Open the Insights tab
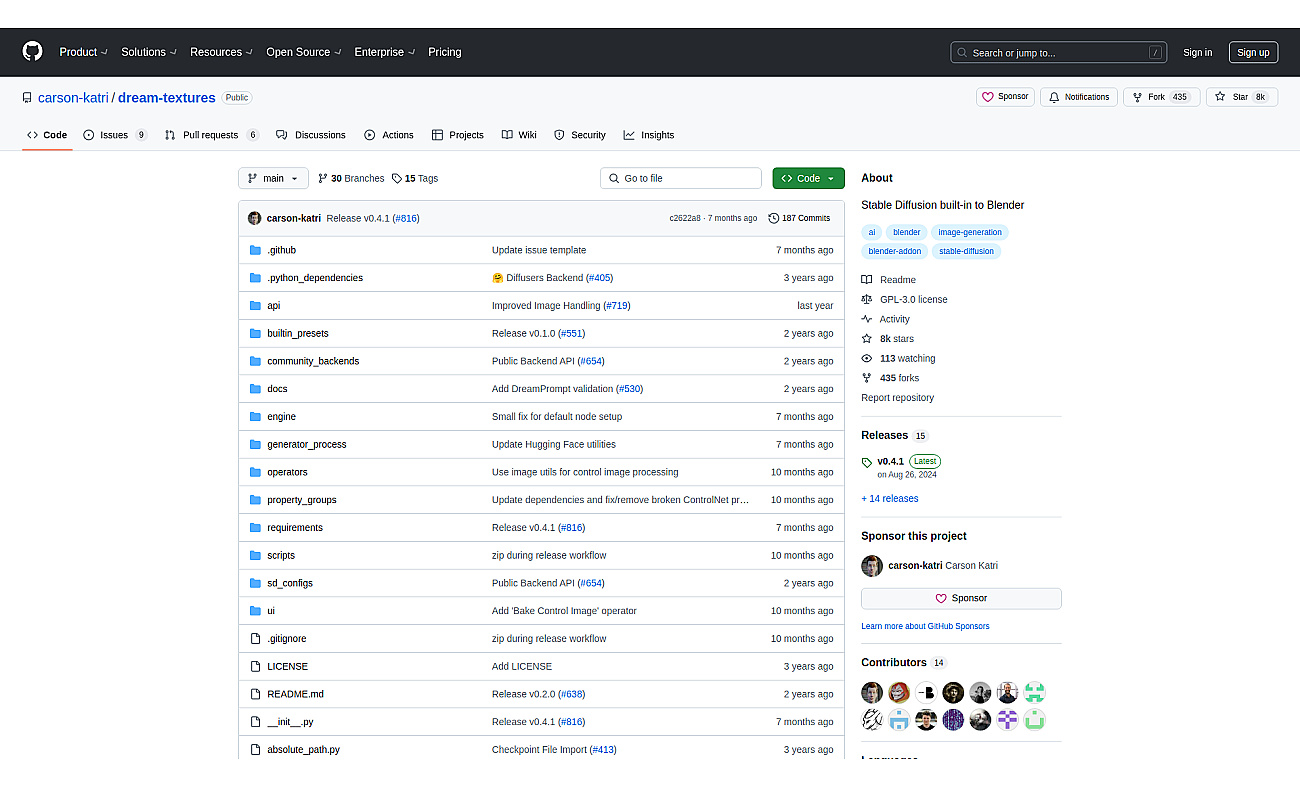 [x=648, y=135]
